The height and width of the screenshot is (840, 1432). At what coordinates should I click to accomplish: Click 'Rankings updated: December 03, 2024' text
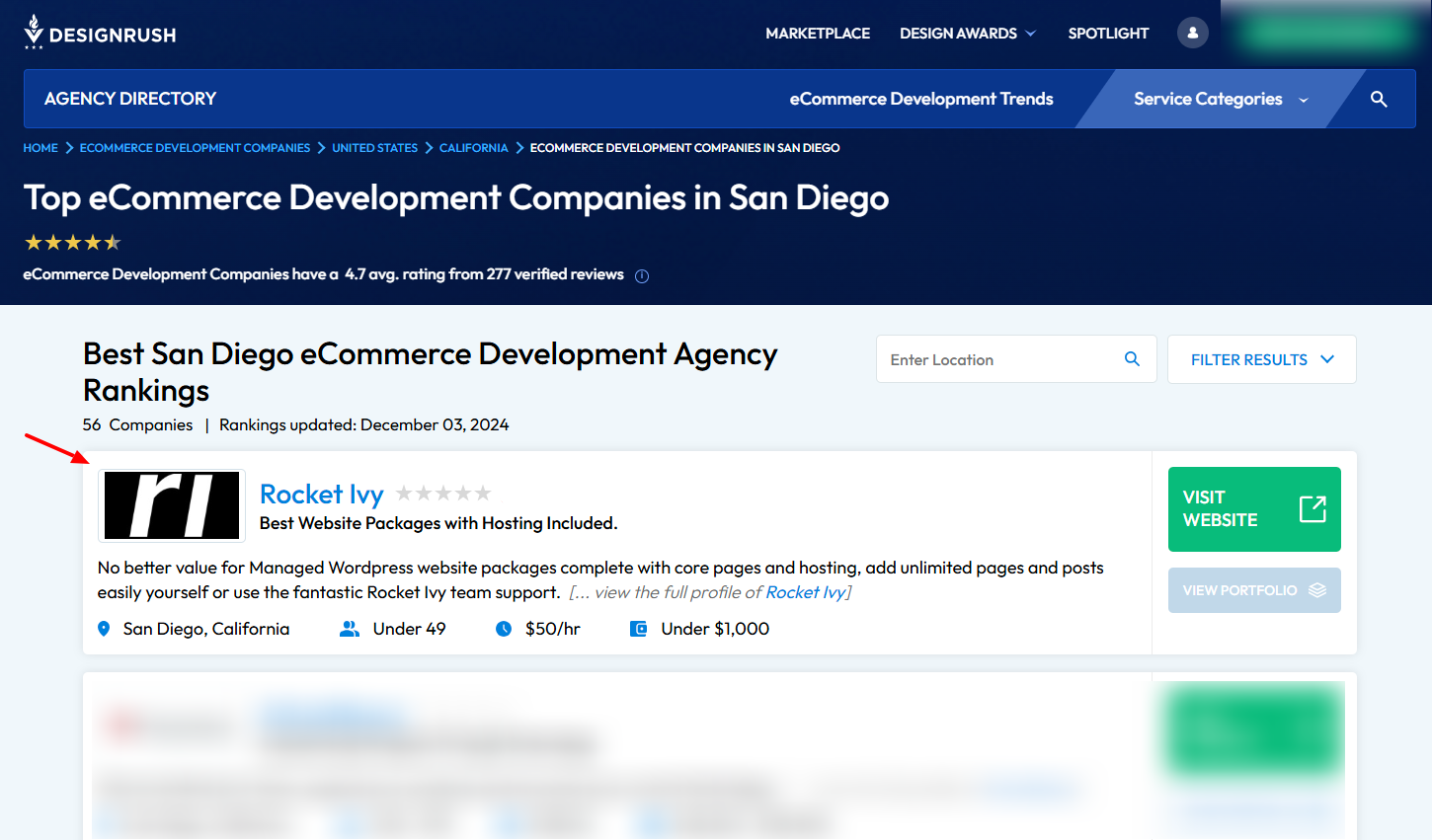364,424
